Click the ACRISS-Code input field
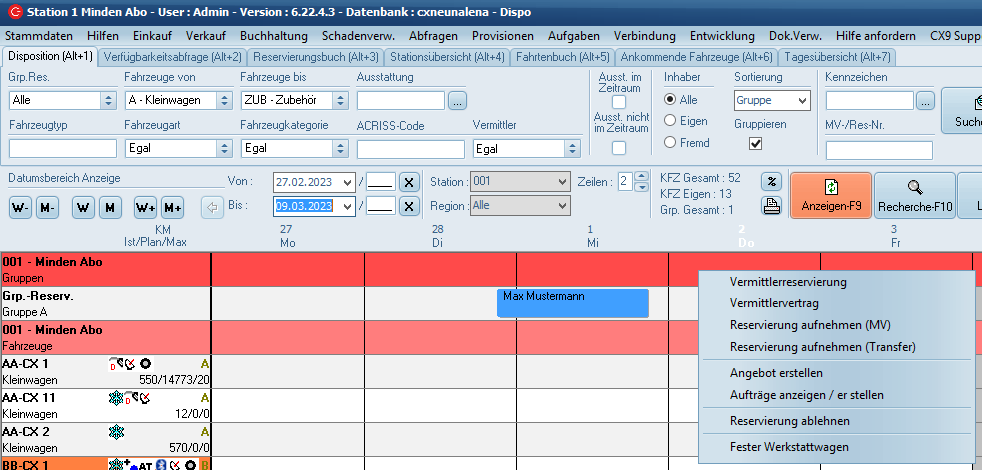This screenshot has height=470, width=982. click(x=410, y=148)
